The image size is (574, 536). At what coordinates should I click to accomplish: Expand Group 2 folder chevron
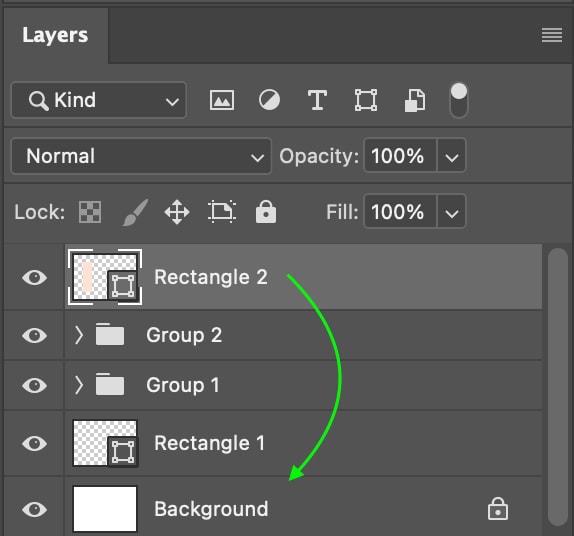coord(78,335)
